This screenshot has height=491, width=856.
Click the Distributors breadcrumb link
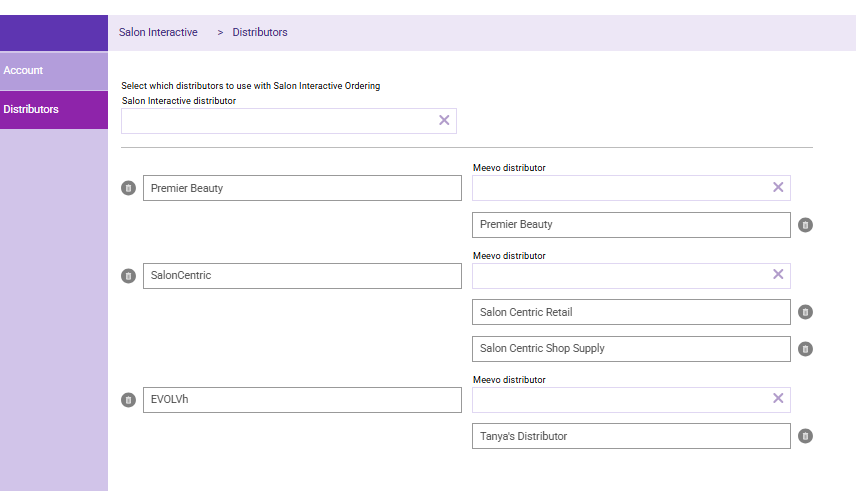point(260,33)
